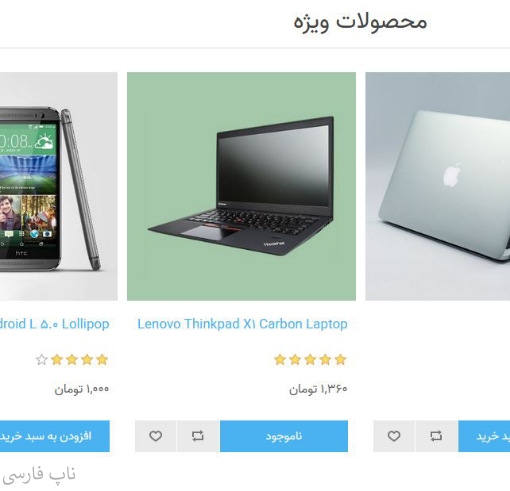510x491 pixels.
Task: Click the rightmost gold star of HTC rating
Action: pyautogui.click(x=102, y=360)
